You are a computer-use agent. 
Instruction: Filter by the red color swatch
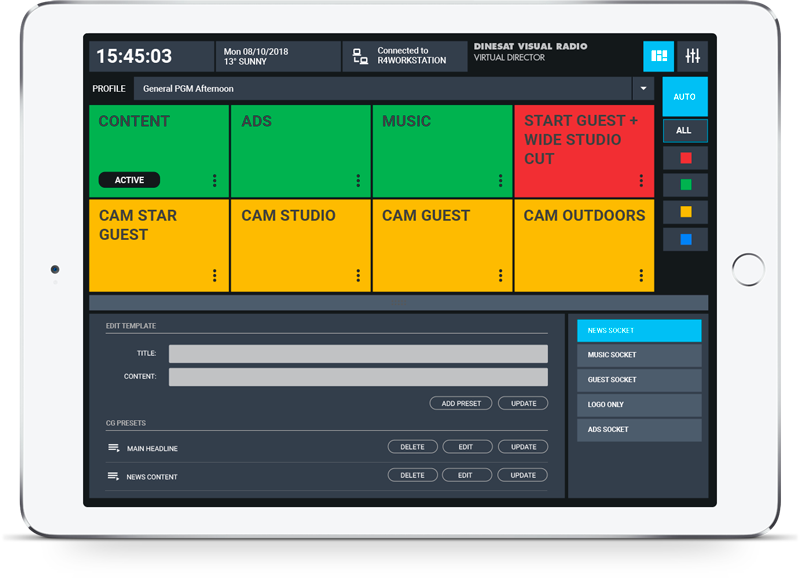click(685, 158)
